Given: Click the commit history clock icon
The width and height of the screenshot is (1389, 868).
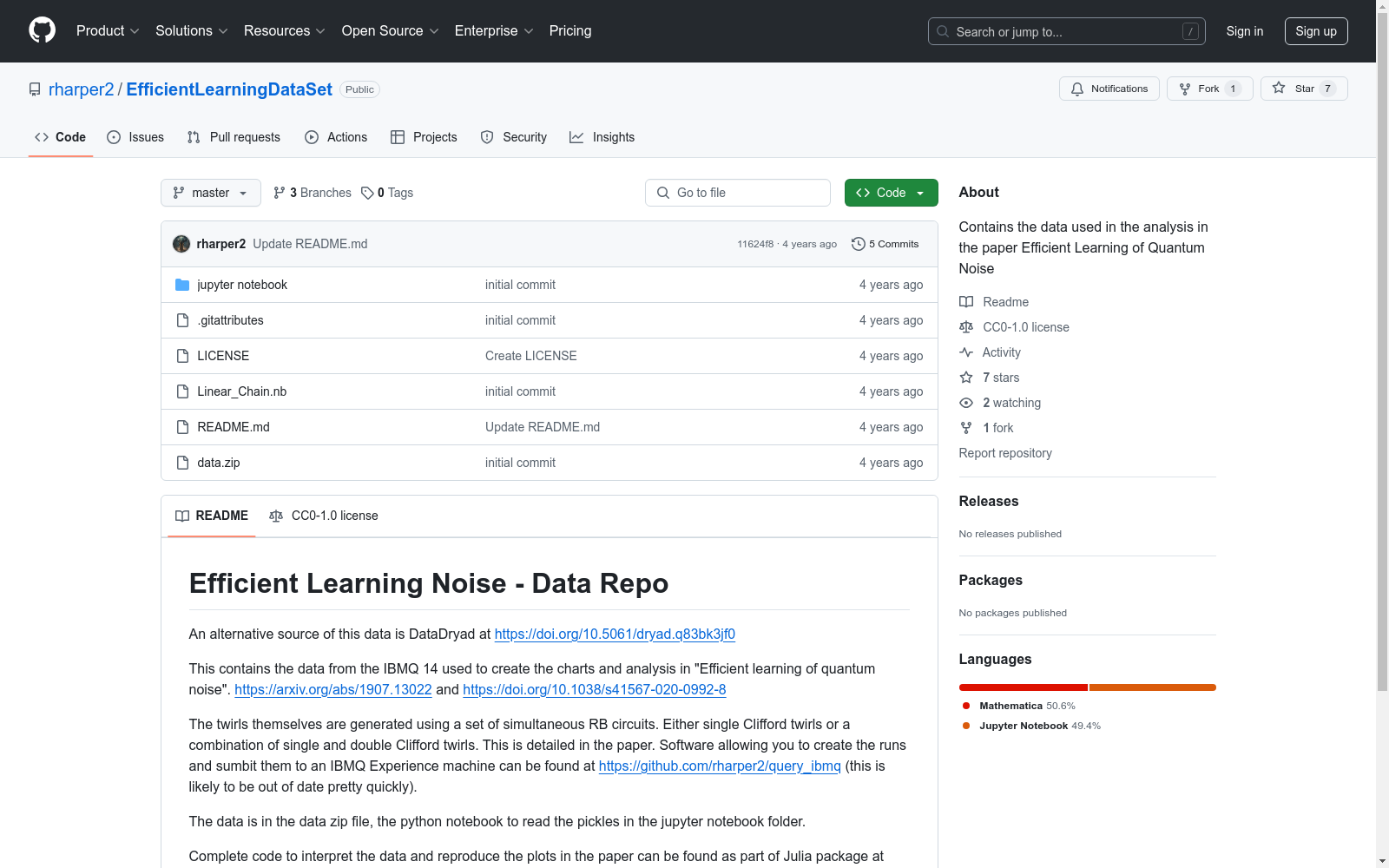Looking at the screenshot, I should click(859, 244).
